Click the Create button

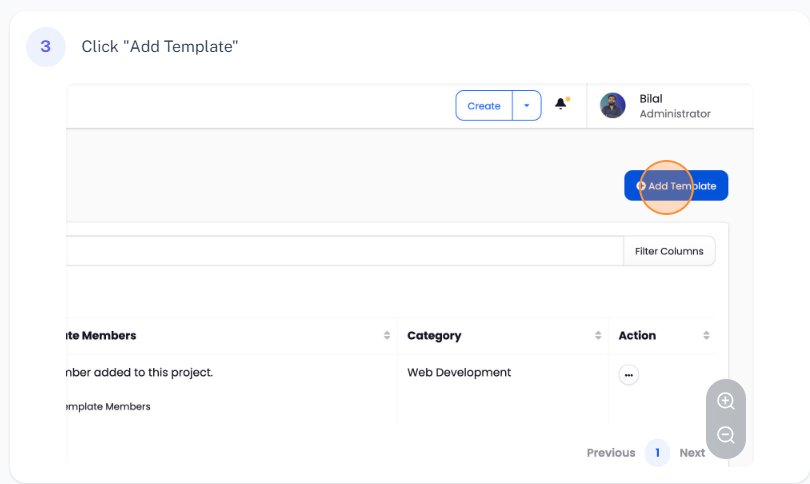tap(484, 106)
